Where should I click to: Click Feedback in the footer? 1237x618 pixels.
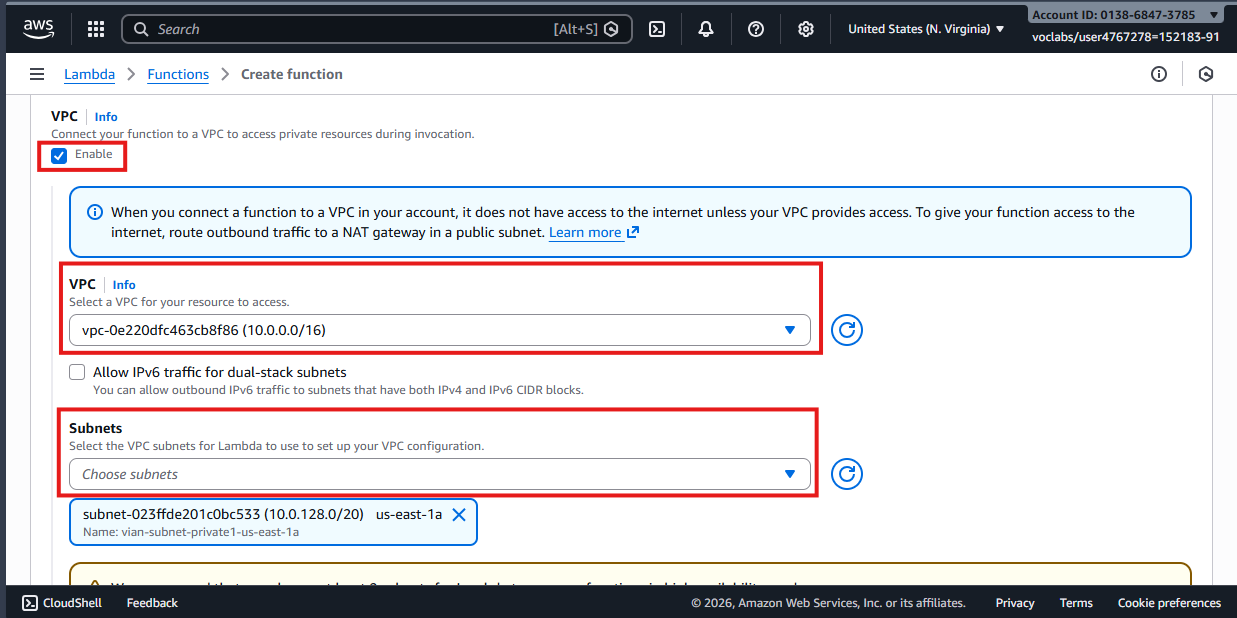152,603
